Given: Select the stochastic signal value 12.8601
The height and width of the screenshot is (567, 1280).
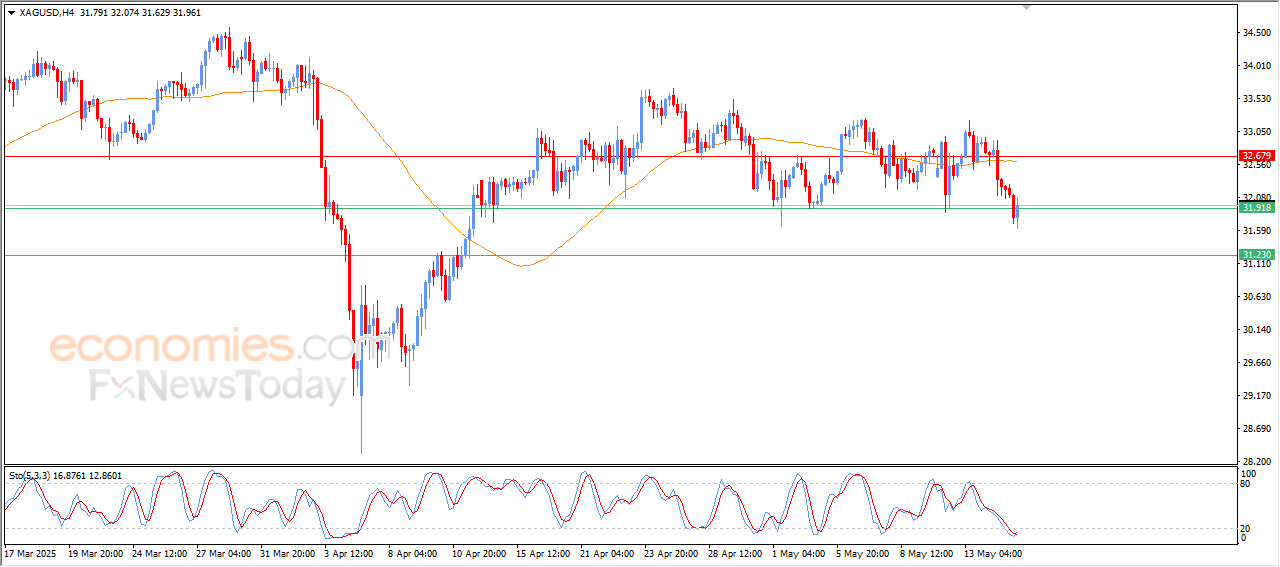Looking at the screenshot, I should pos(105,475).
